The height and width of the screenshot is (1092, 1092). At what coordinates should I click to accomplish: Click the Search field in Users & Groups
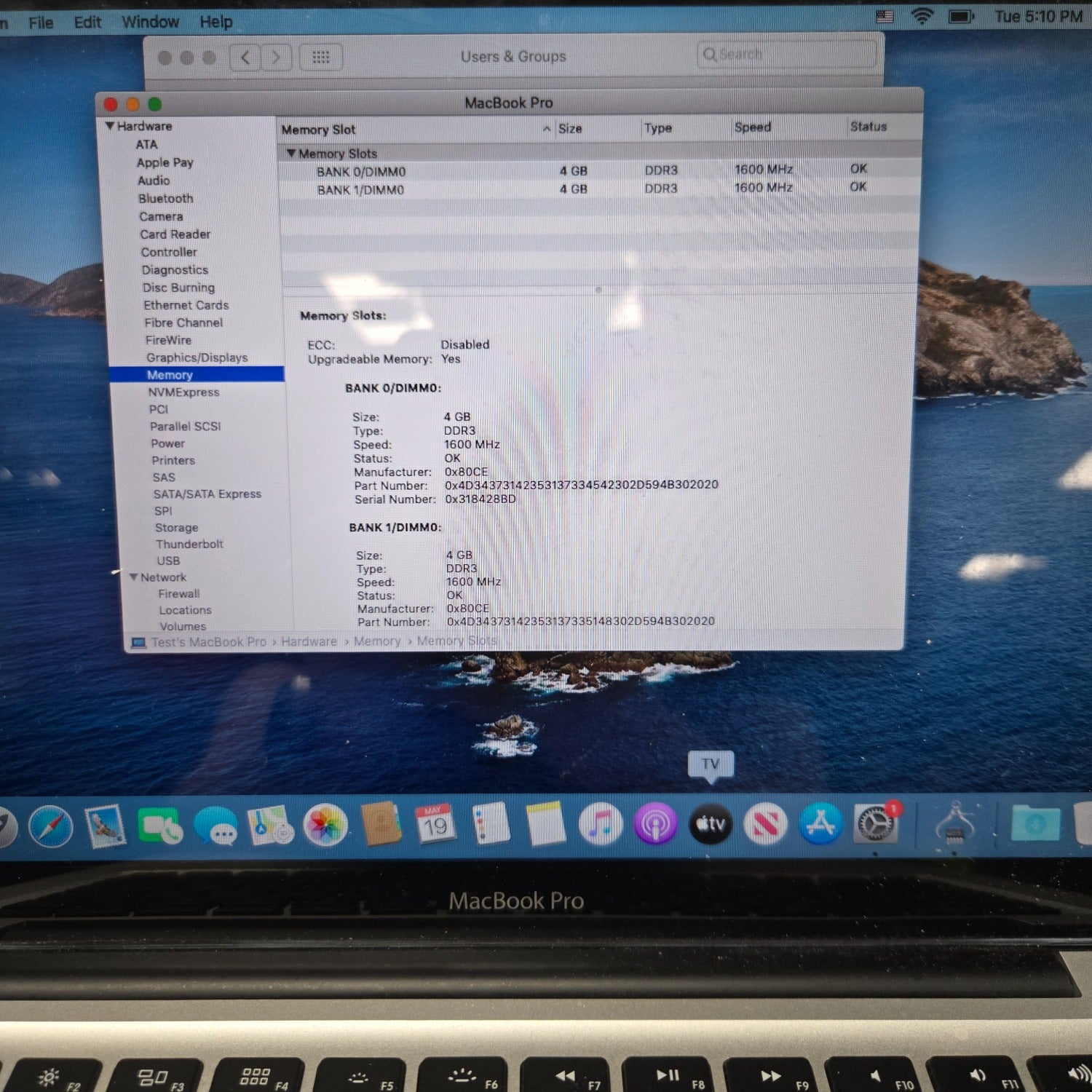click(x=786, y=54)
